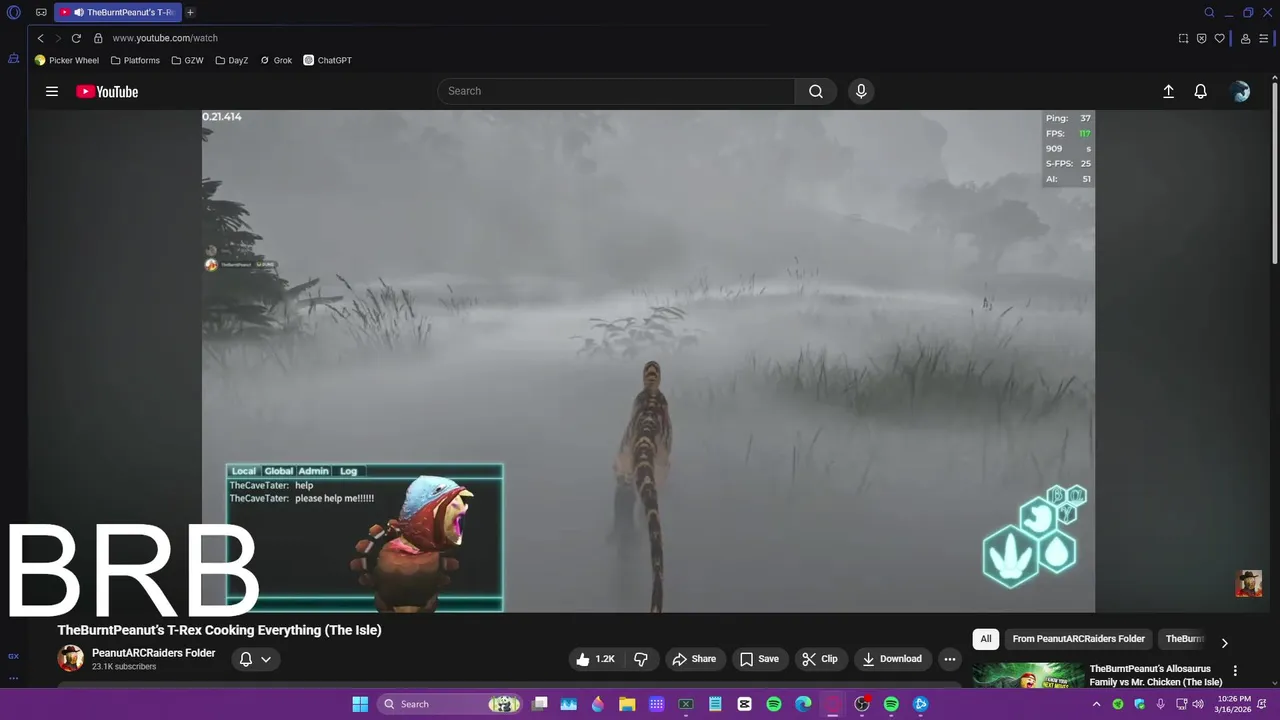Open Grok bookmark
This screenshot has height=720, width=1280.
coord(276,60)
